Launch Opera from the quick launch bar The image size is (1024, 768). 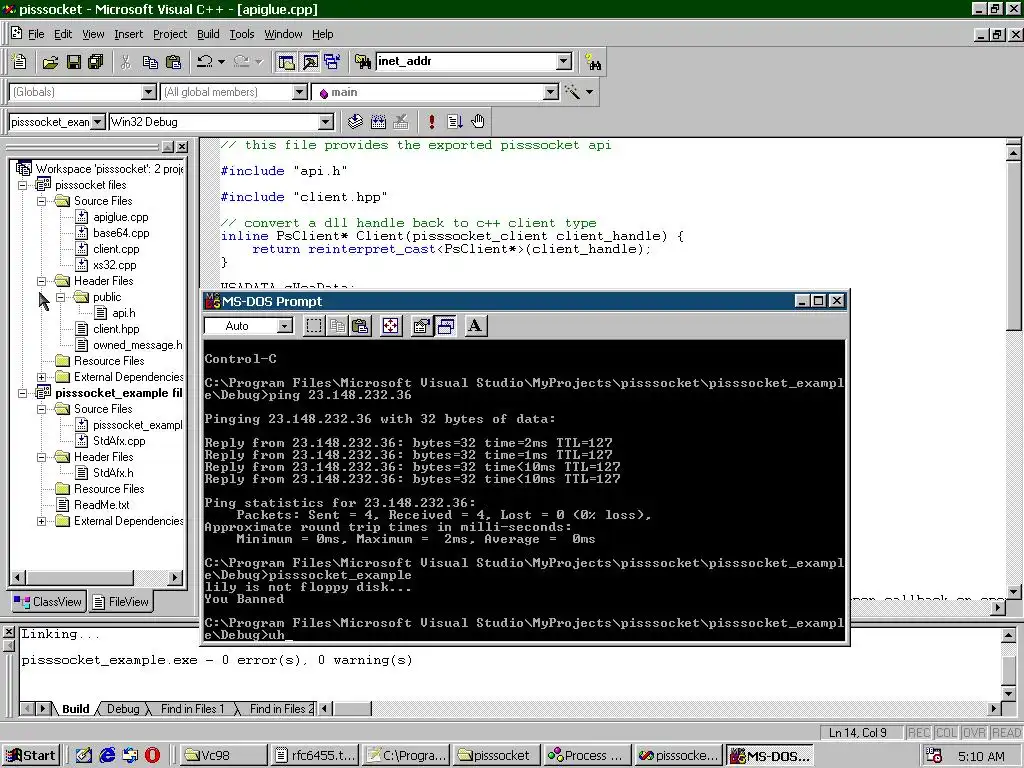pos(152,756)
